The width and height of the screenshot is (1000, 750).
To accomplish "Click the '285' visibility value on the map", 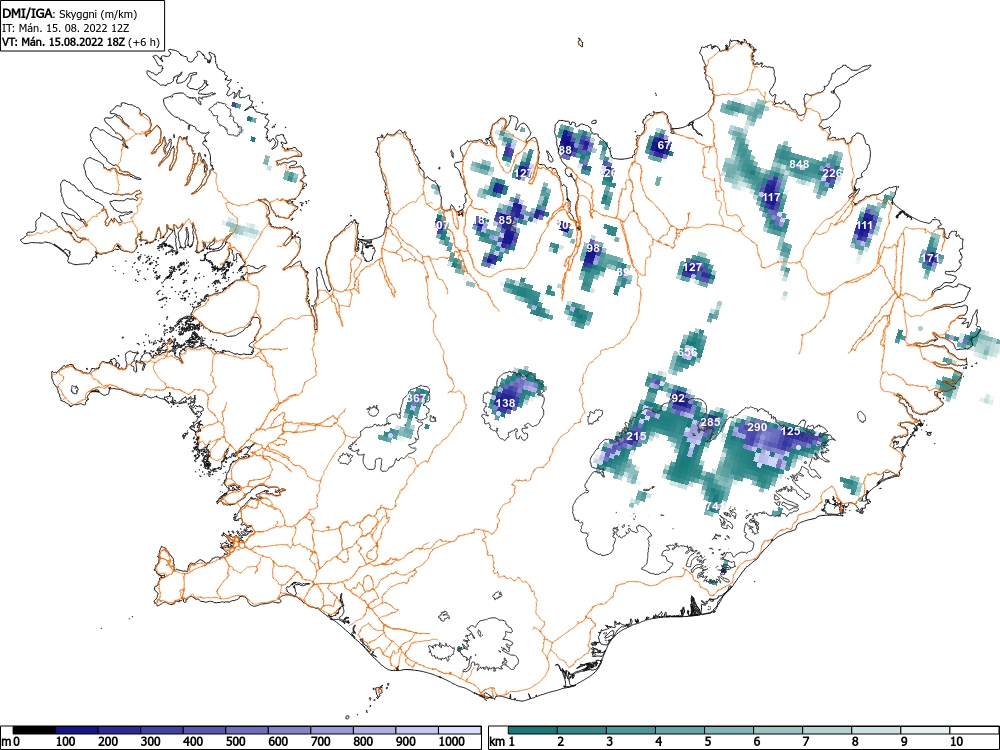I will point(710,422).
